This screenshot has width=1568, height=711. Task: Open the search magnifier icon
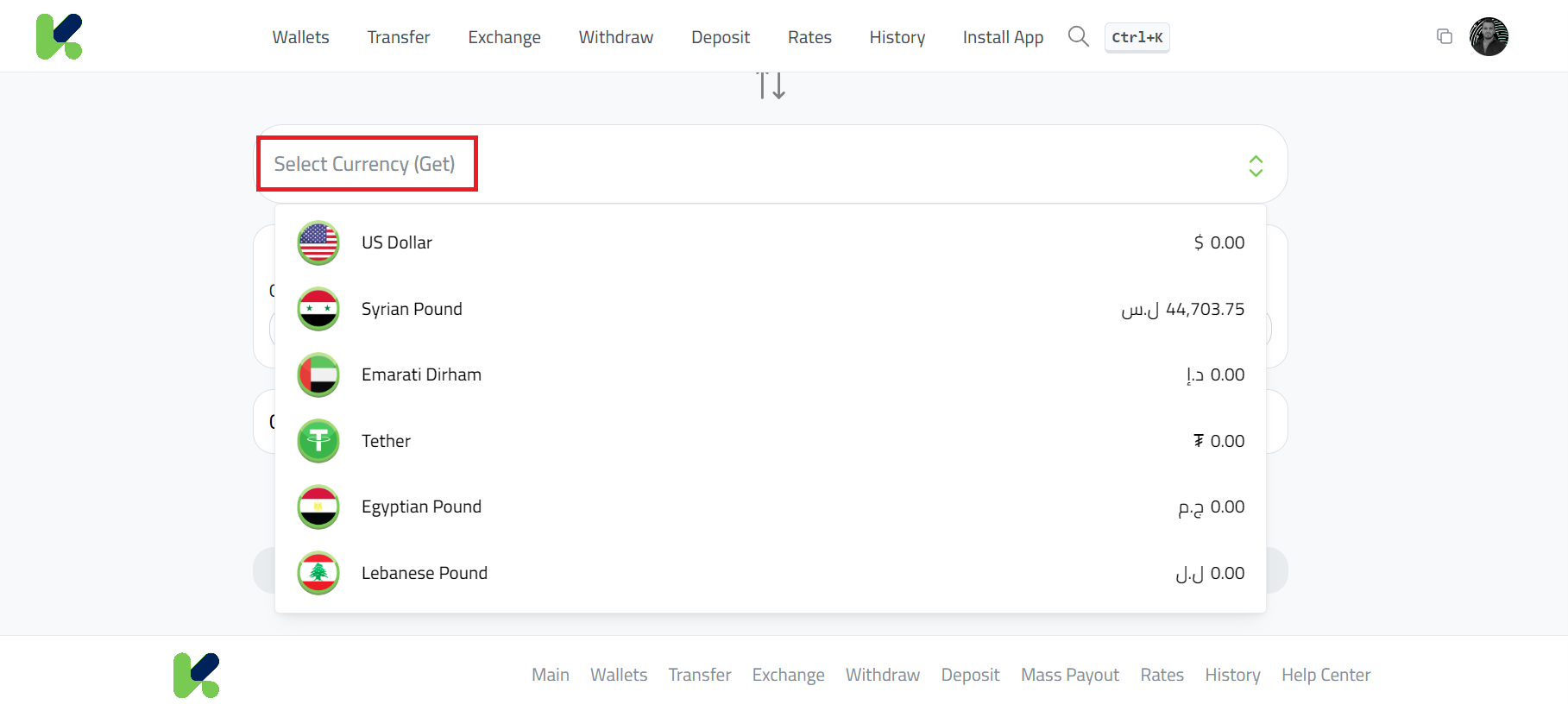pyautogui.click(x=1078, y=36)
